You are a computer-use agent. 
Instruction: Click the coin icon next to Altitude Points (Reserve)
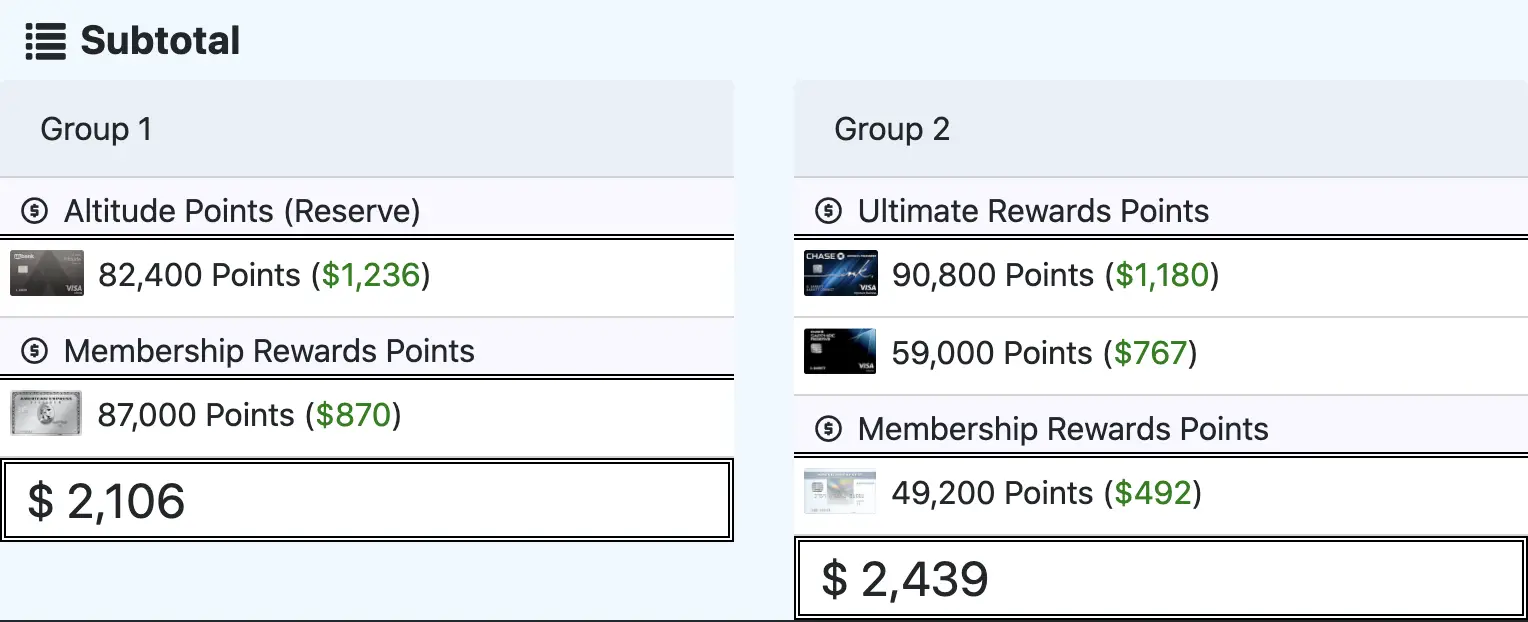pos(35,211)
